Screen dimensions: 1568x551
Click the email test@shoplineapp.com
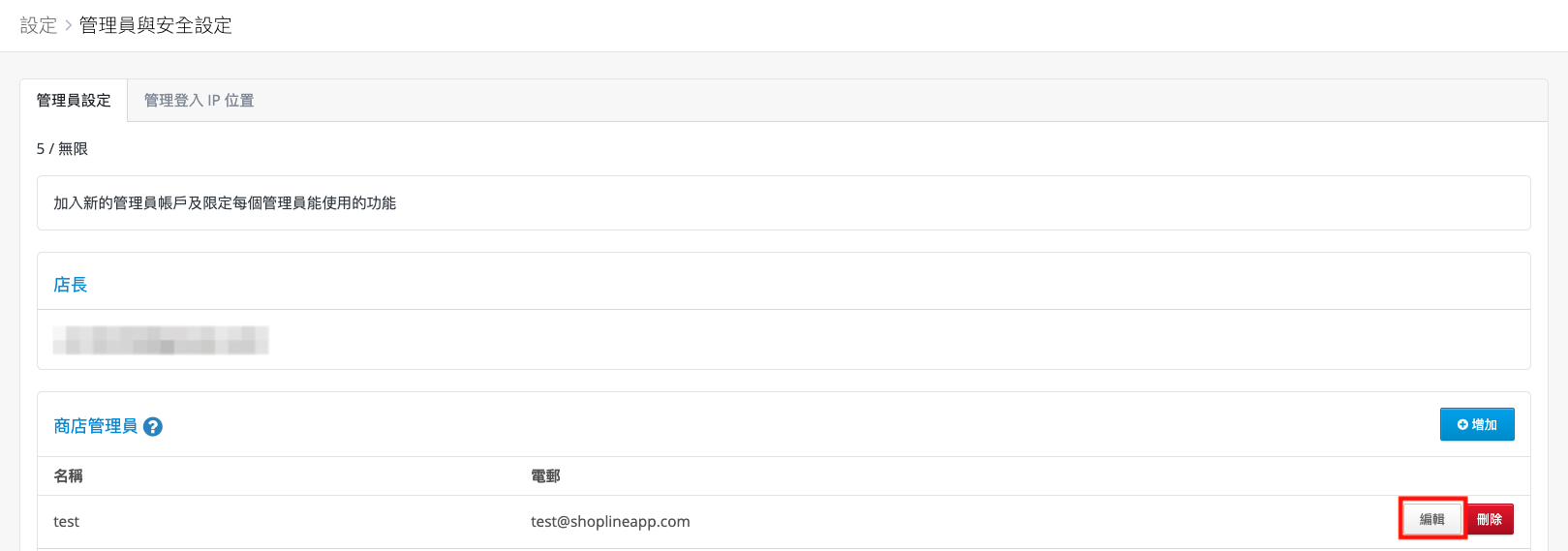click(x=610, y=522)
